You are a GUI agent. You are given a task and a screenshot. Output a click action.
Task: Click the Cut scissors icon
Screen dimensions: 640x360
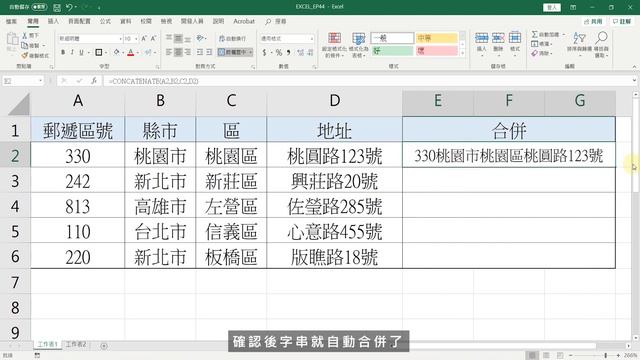[x=25, y=36]
